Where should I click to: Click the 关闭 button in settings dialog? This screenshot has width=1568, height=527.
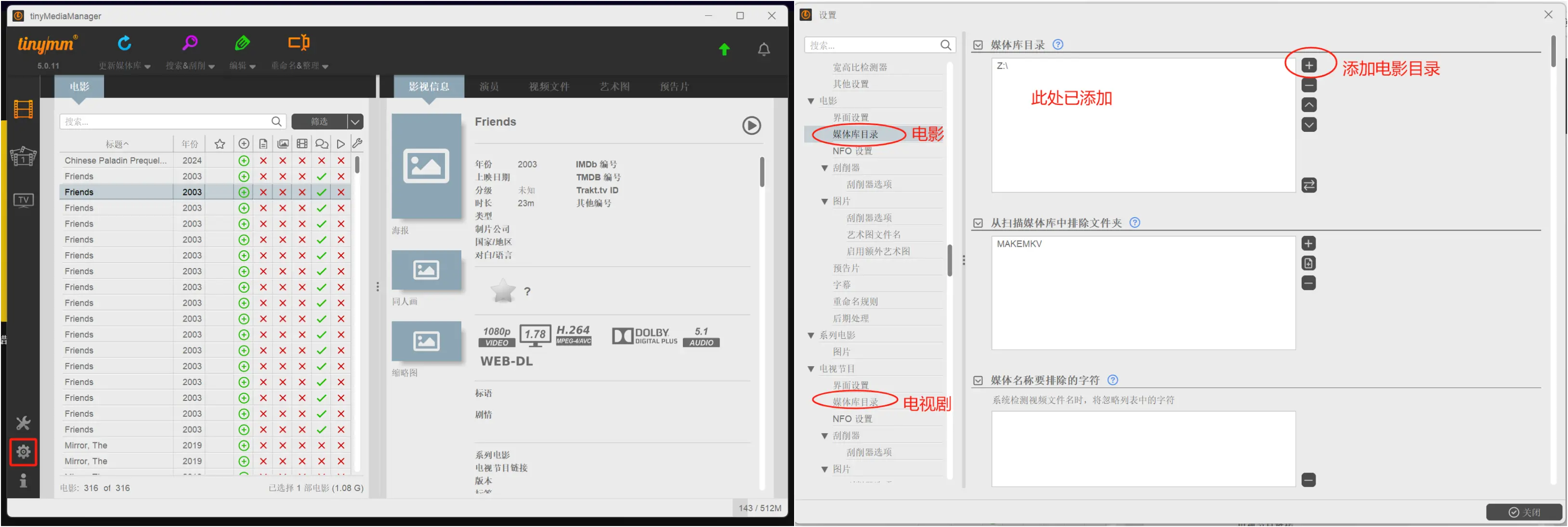[1524, 513]
